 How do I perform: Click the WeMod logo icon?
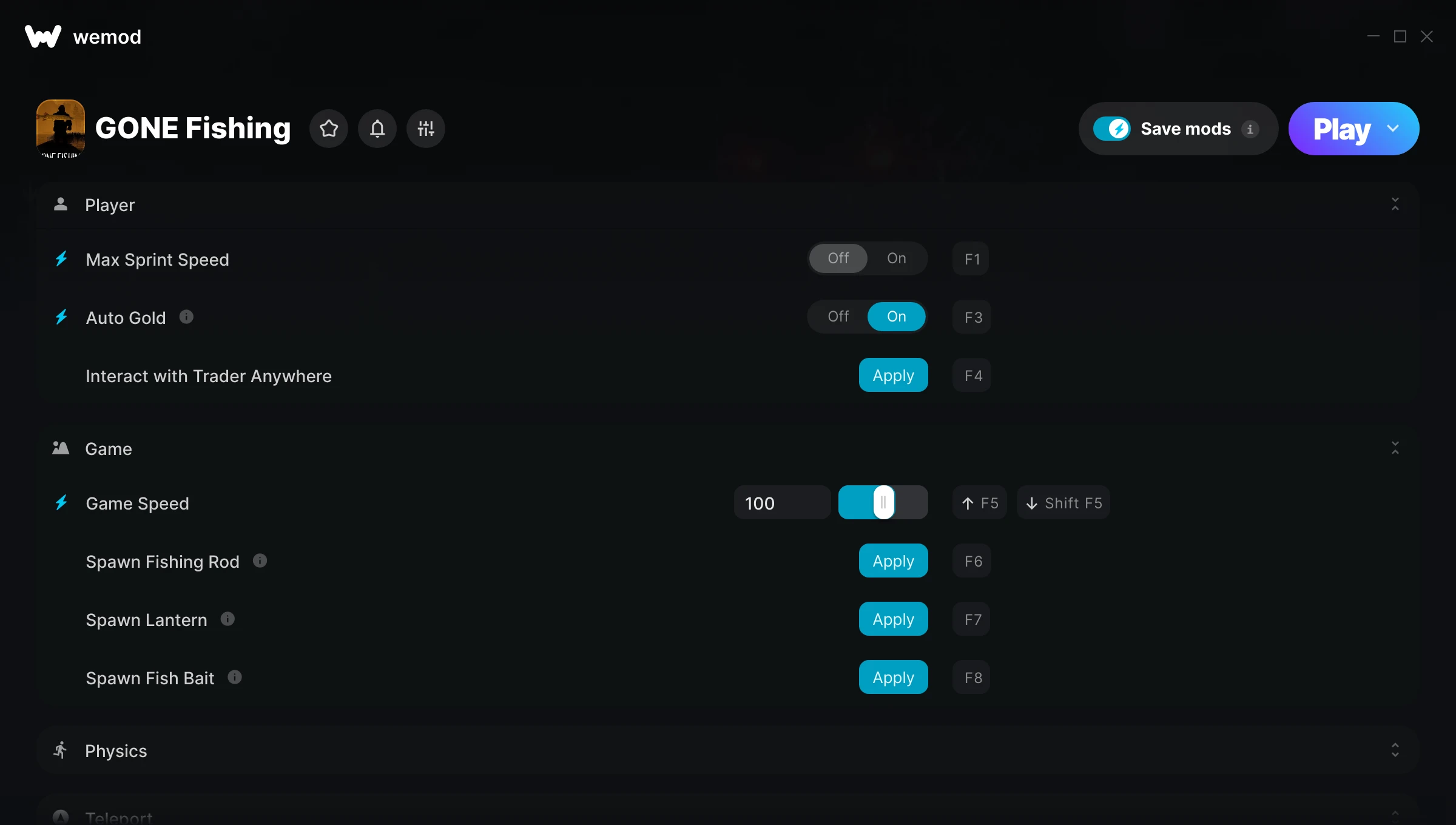43,36
